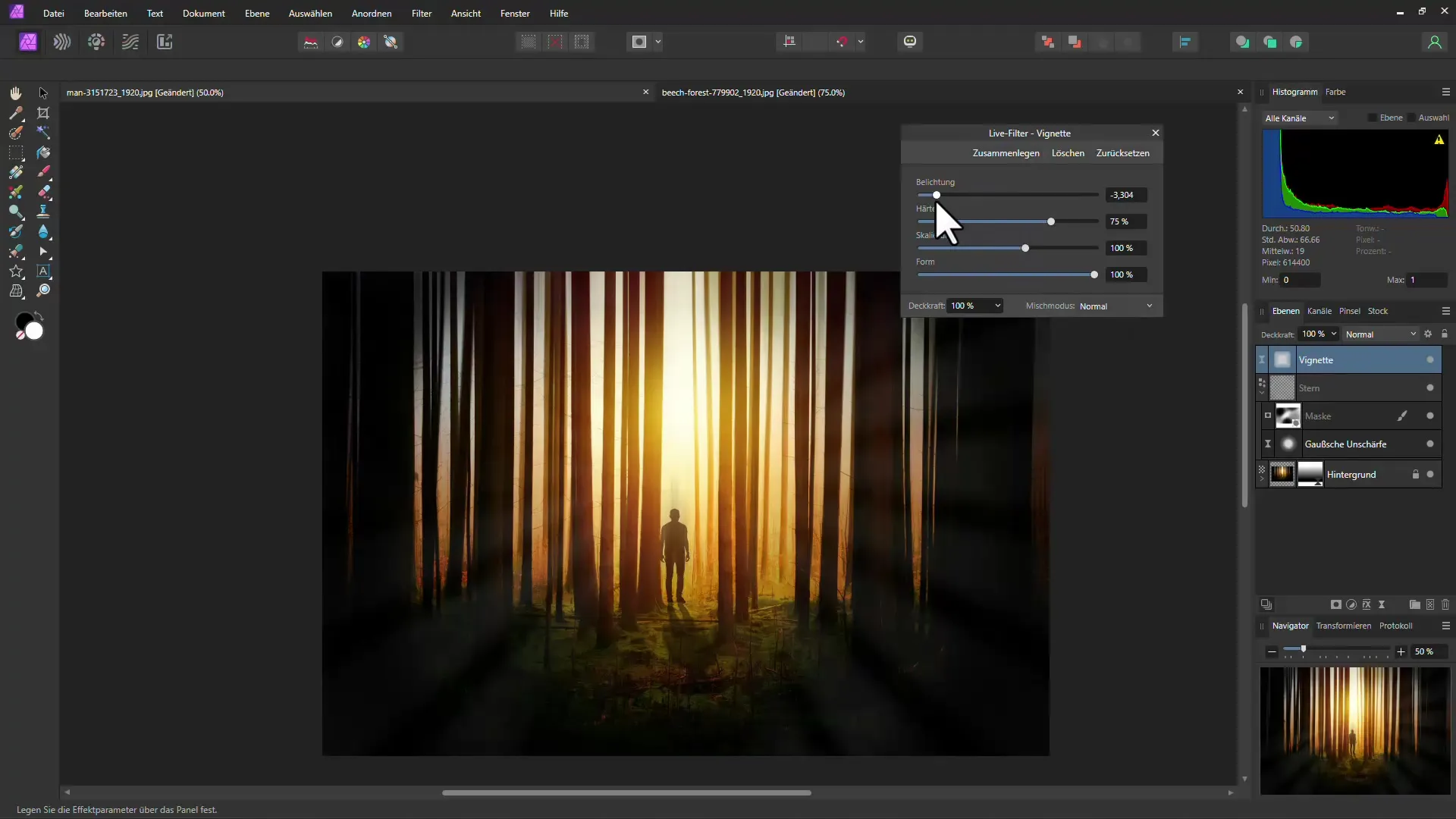Select the Zoom magnifier tool
Viewport: 1456px width, 819px height.
43,290
